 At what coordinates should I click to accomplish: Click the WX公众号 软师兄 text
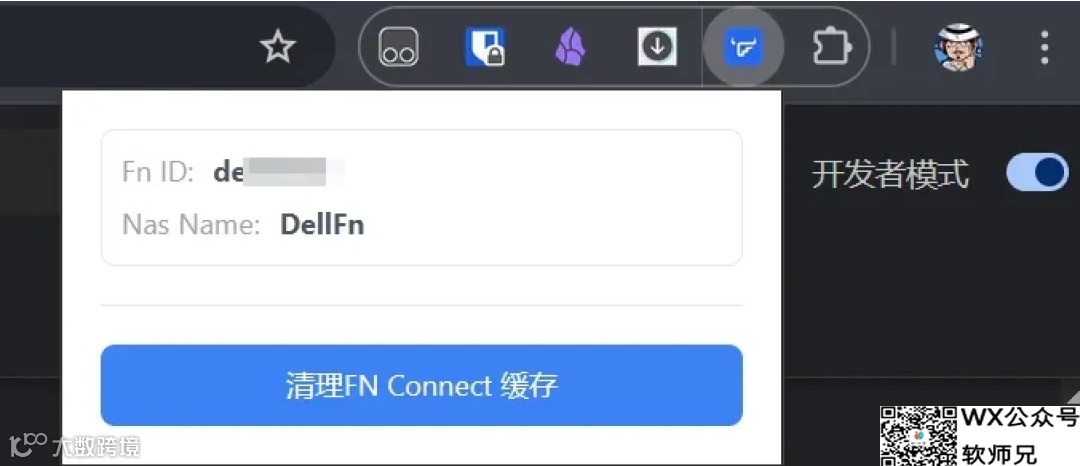pos(1019,436)
